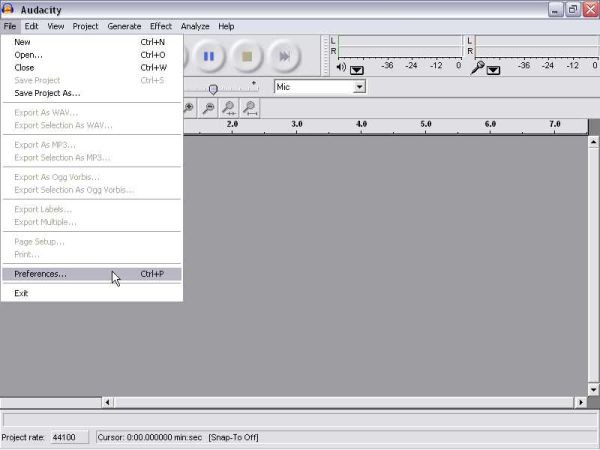Click the volume slider thumb
Image resolution: width=600 pixels, height=450 pixels.
(214, 89)
